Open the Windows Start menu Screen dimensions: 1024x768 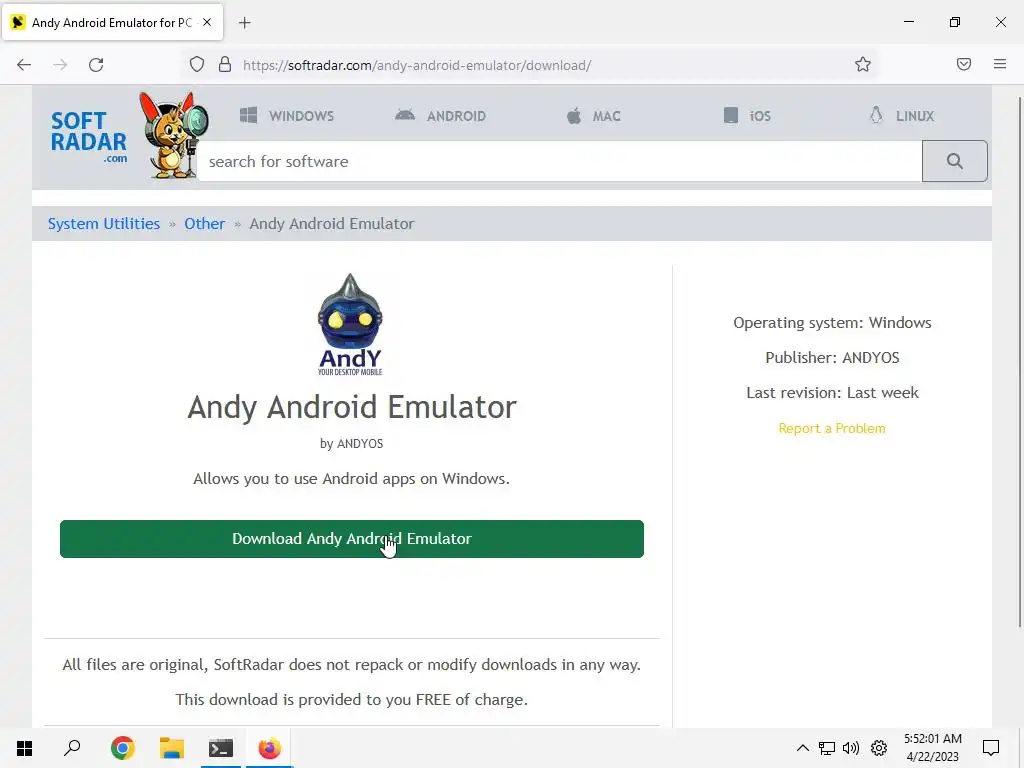click(24, 748)
